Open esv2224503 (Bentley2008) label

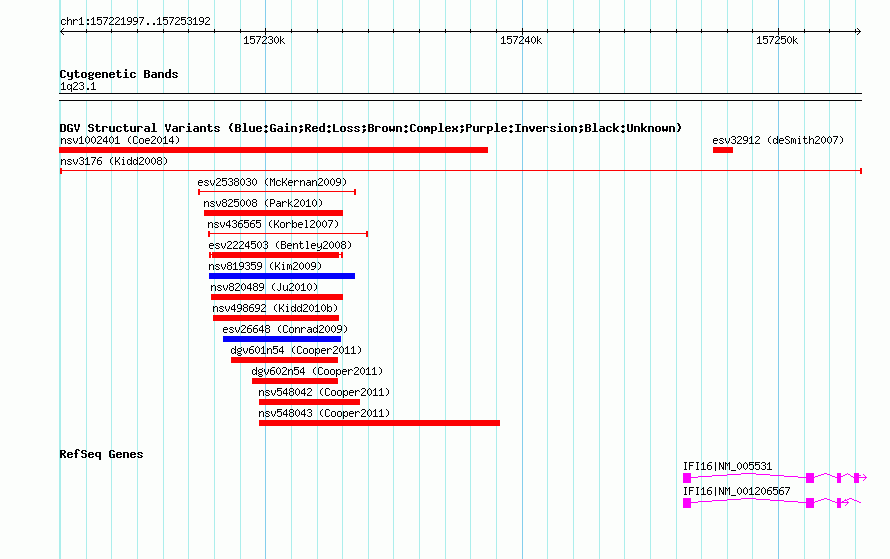[x=280, y=245]
